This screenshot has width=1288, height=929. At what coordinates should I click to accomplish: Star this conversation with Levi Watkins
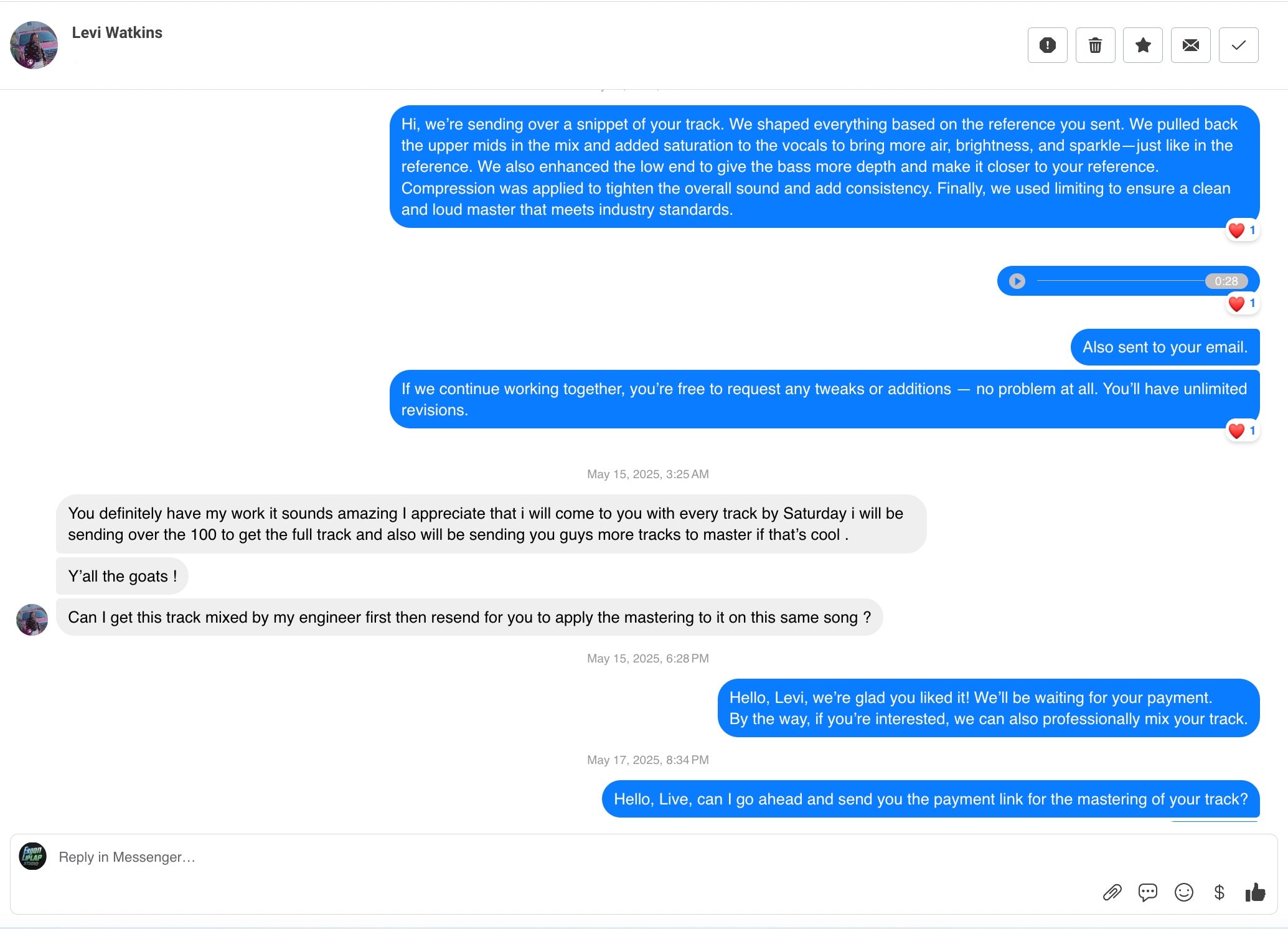click(1142, 45)
